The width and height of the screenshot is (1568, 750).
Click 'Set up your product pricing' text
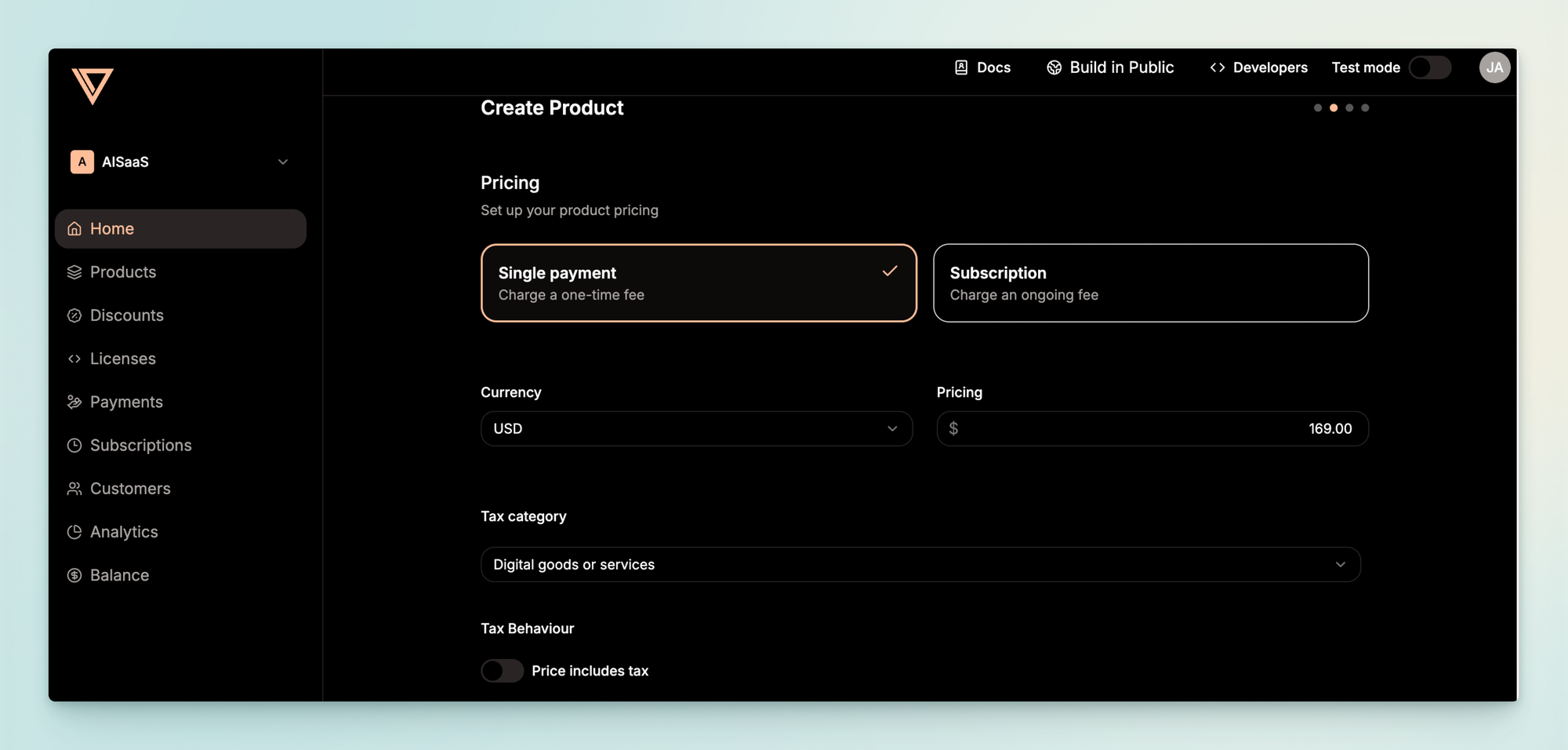[569, 210]
